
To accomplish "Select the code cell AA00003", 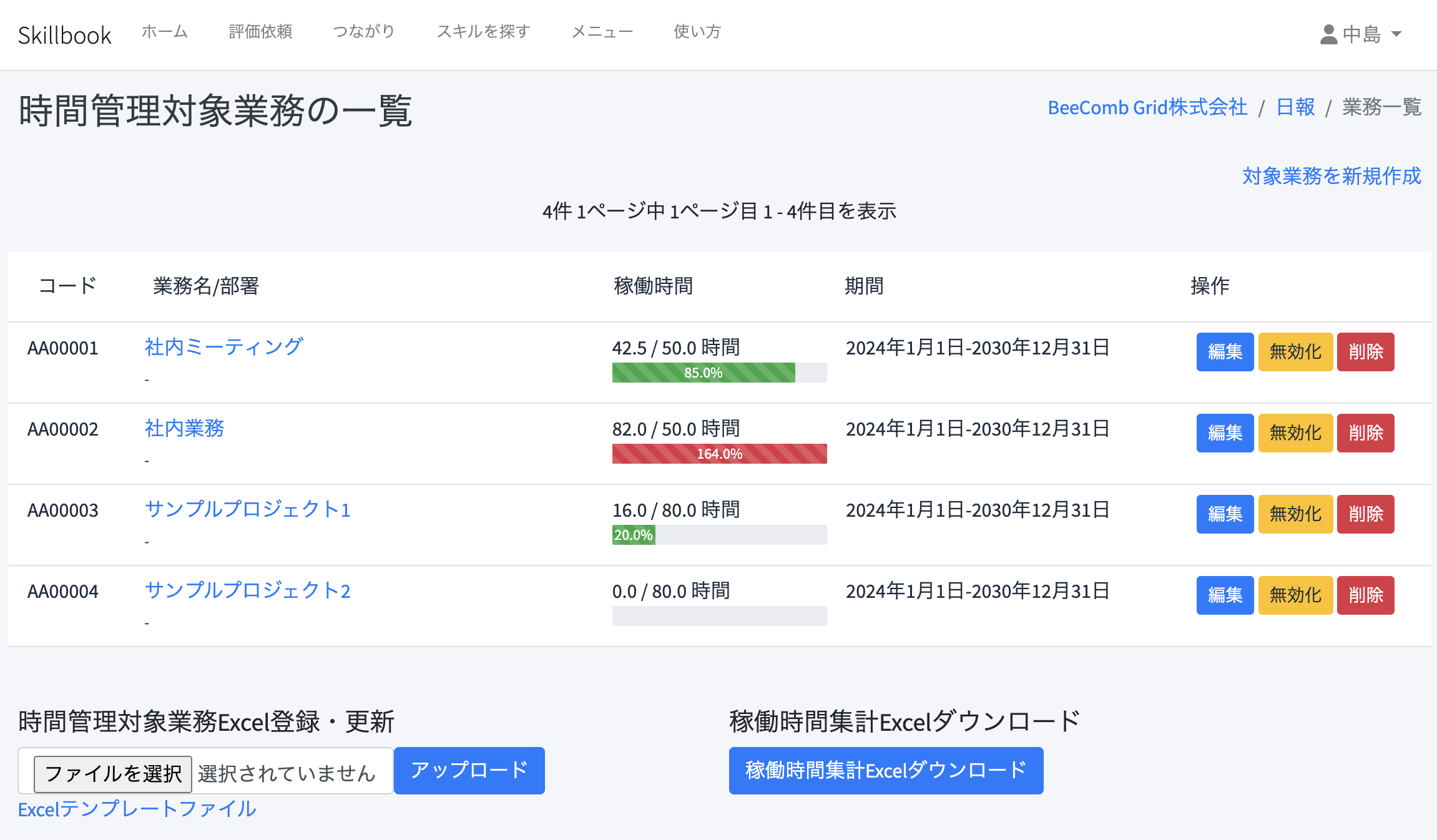I will (63, 510).
